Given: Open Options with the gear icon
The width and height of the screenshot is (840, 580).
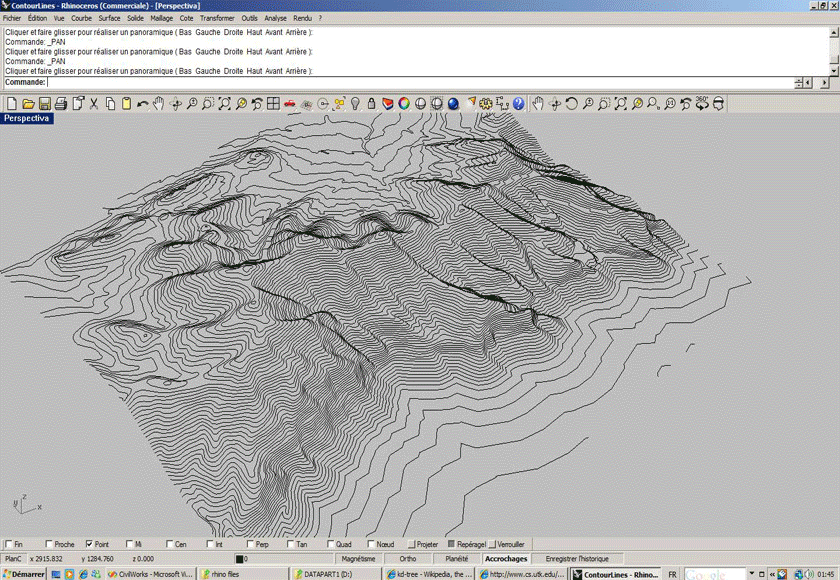Looking at the screenshot, I should pyautogui.click(x=485, y=103).
